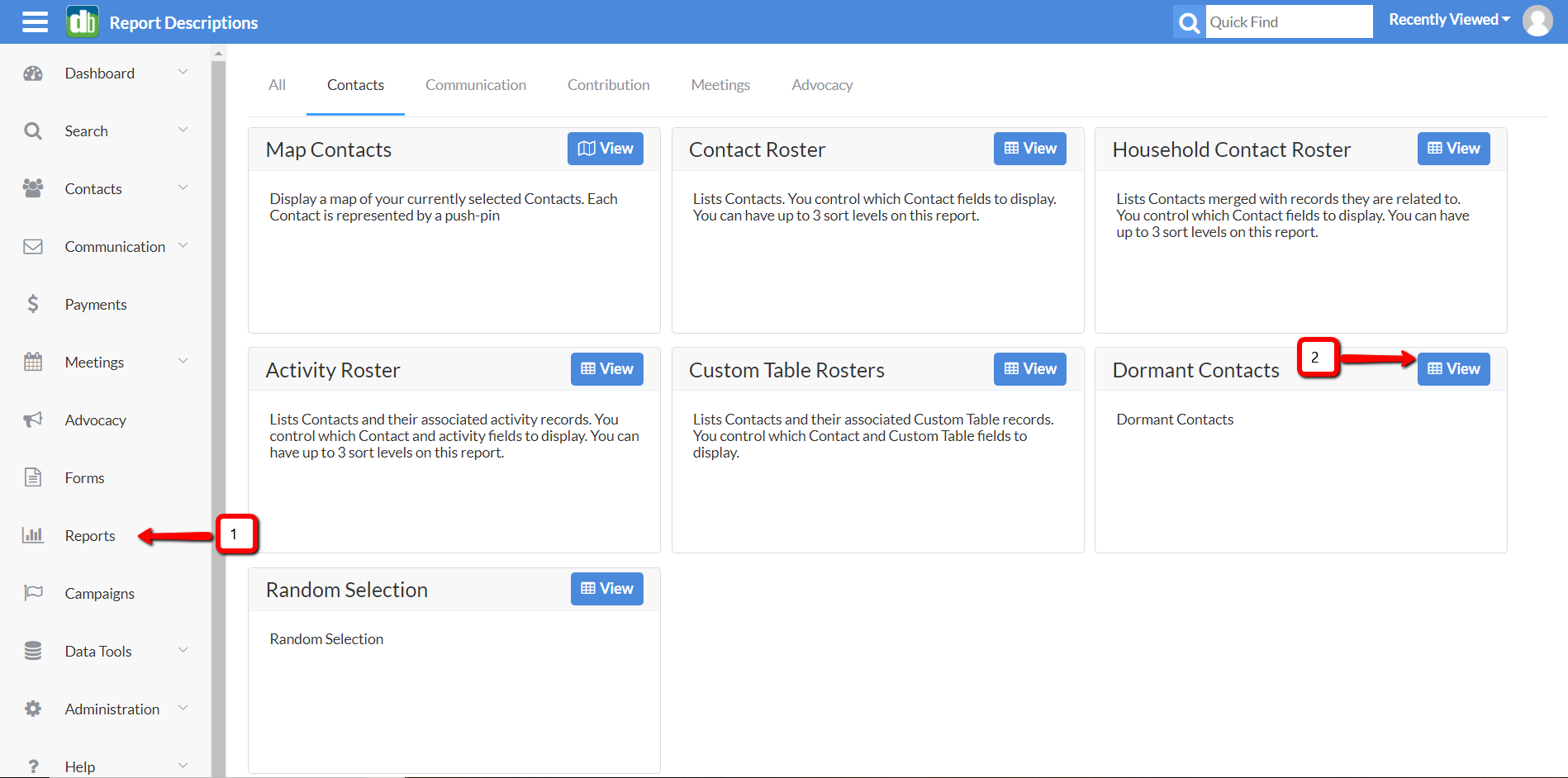Image resolution: width=1568 pixels, height=778 pixels.
Task: Click the Dashboard gauge icon
Action: [x=33, y=74]
